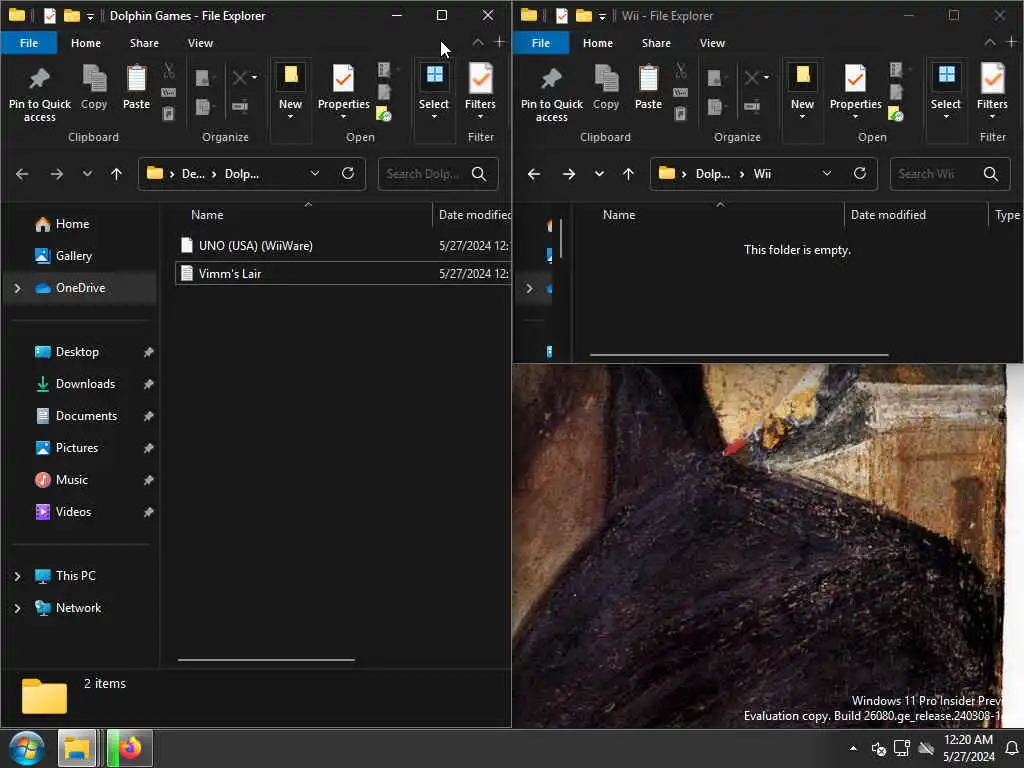
Task: Click Paste in Dolphin Games ribbon
Action: tap(136, 88)
